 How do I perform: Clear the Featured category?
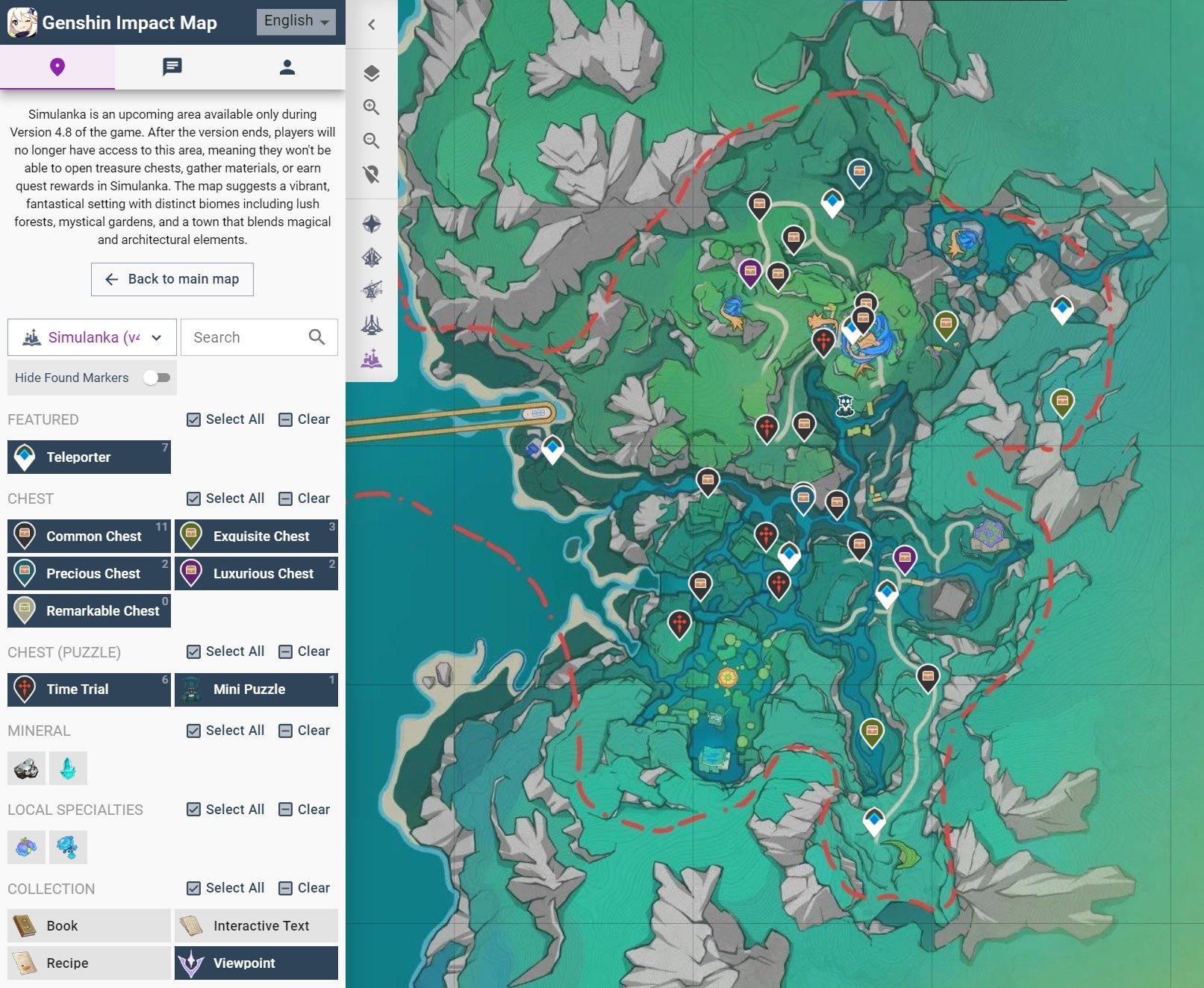[x=304, y=419]
